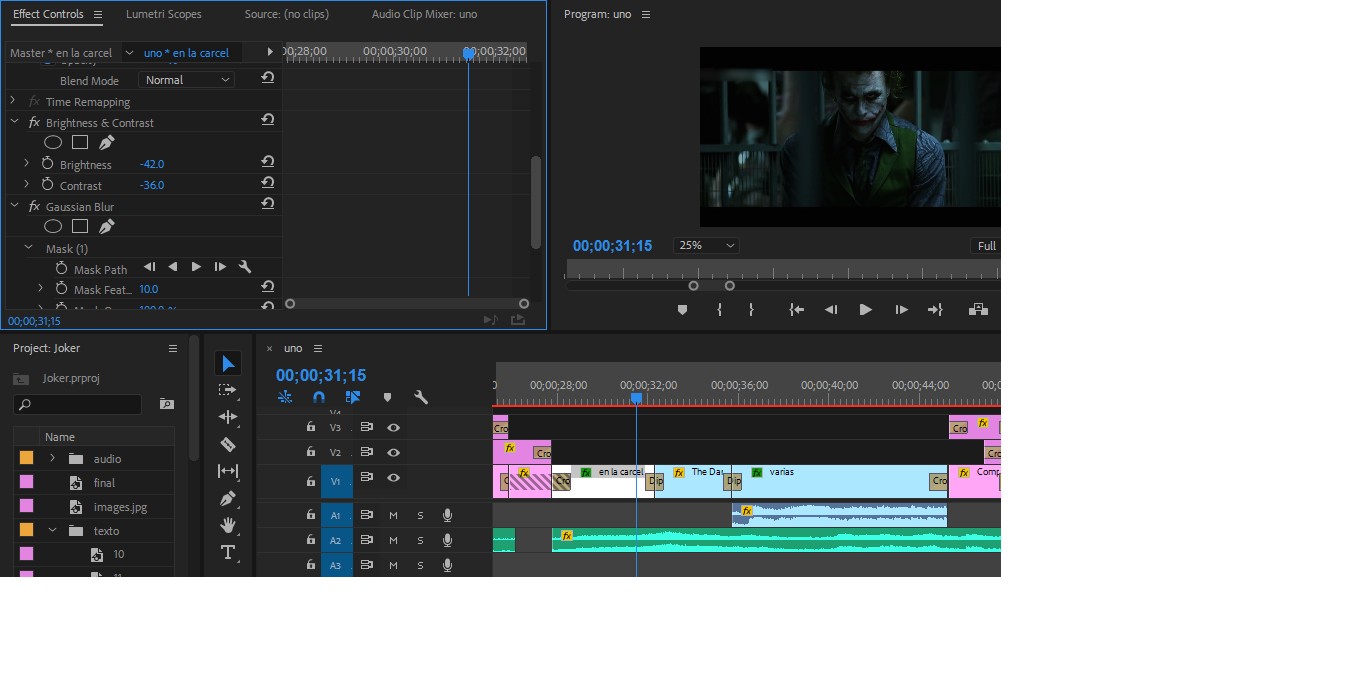The height and width of the screenshot is (676, 1360).
Task: Collapse Gaussian Blur effect
Action: pyautogui.click(x=14, y=206)
